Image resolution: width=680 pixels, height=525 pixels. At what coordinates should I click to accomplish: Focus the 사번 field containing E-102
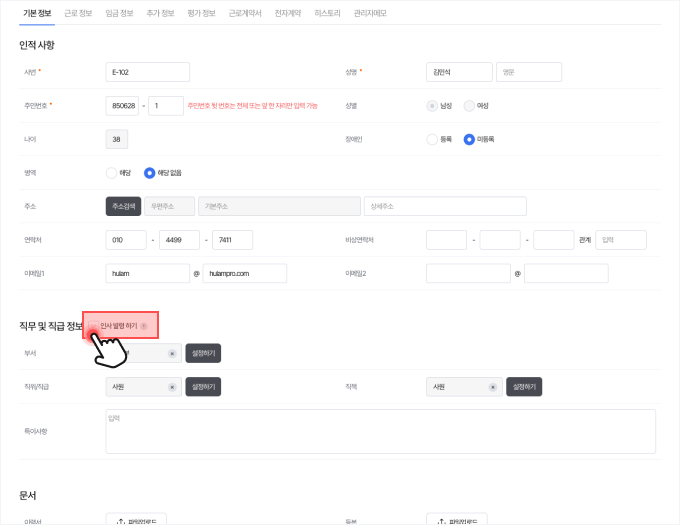(x=147, y=72)
